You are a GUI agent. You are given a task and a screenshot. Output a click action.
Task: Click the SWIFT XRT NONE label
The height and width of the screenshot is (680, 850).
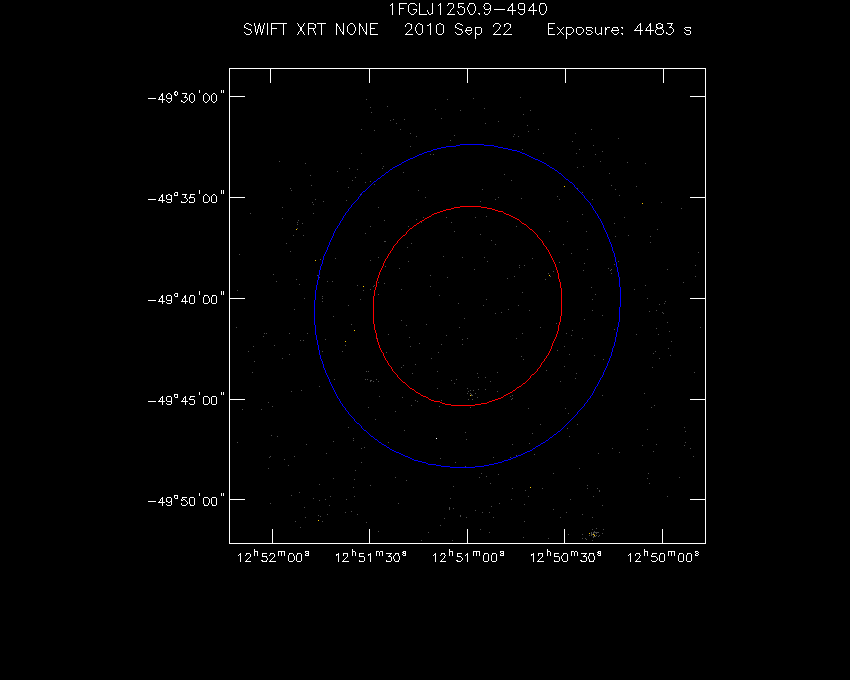[311, 29]
